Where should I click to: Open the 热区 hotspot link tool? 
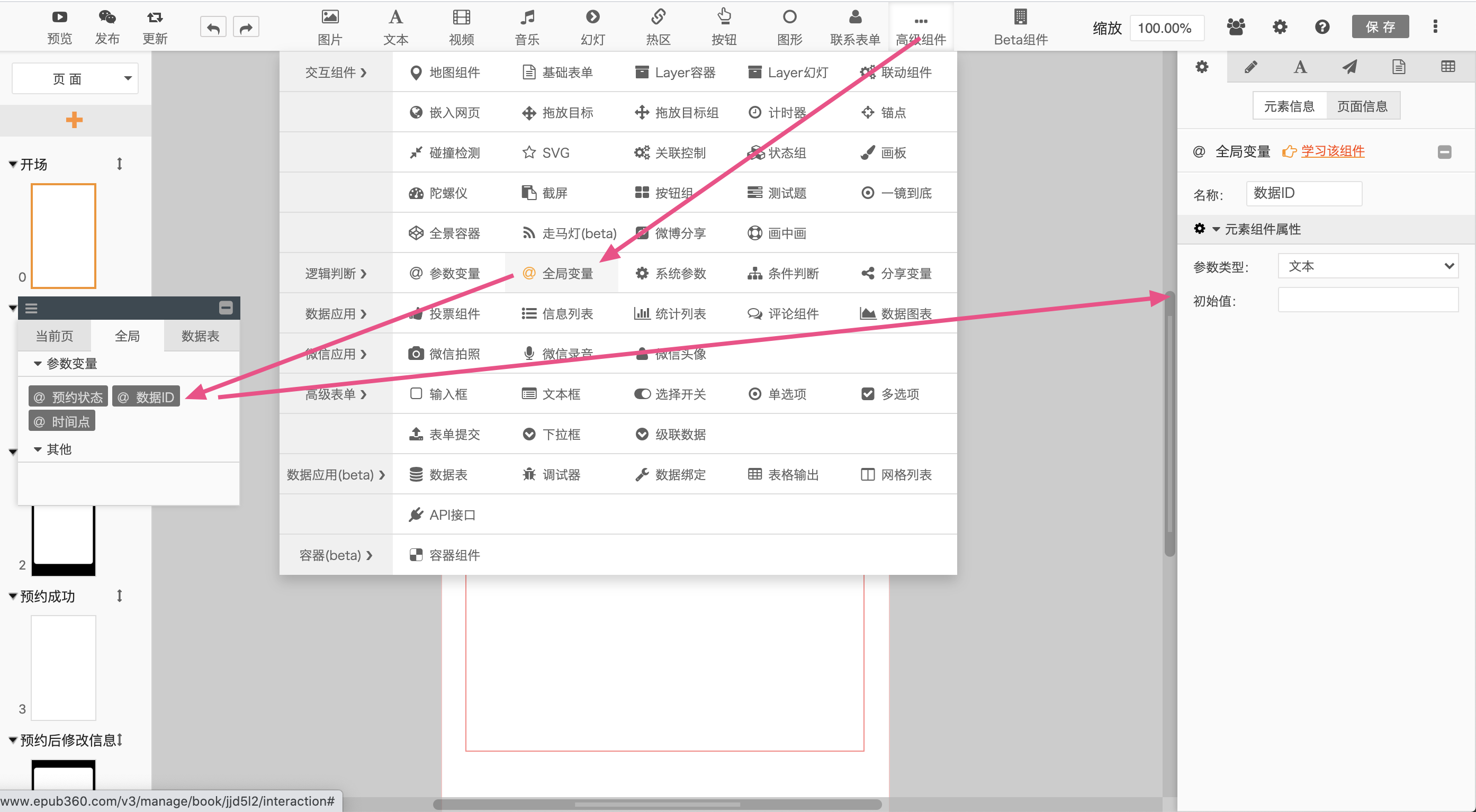658,26
